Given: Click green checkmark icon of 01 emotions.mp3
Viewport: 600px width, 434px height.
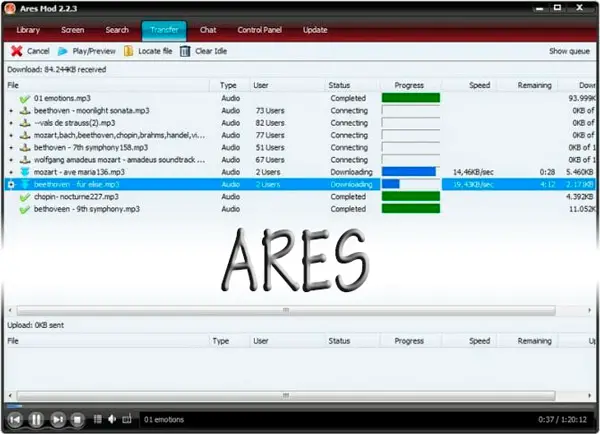Looking at the screenshot, I should coord(25,99).
